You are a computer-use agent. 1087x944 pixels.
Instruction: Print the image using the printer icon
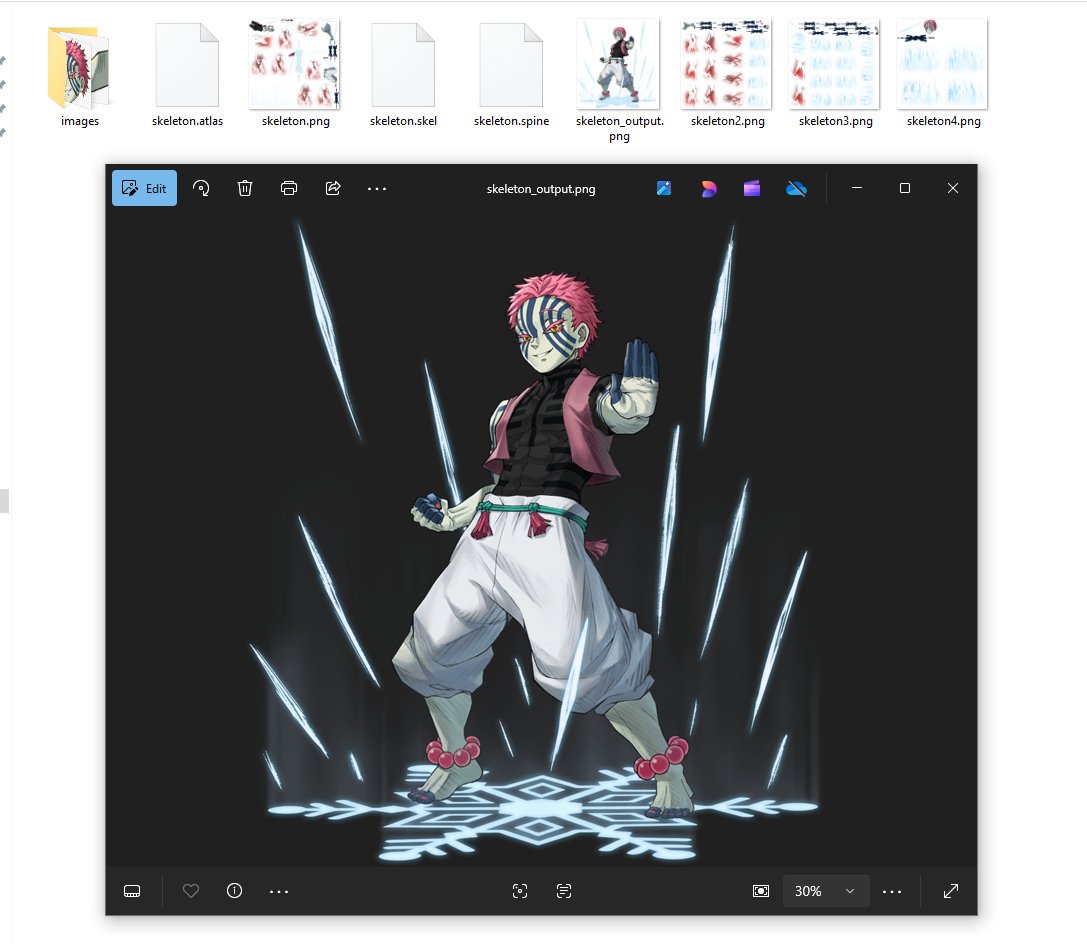[289, 188]
